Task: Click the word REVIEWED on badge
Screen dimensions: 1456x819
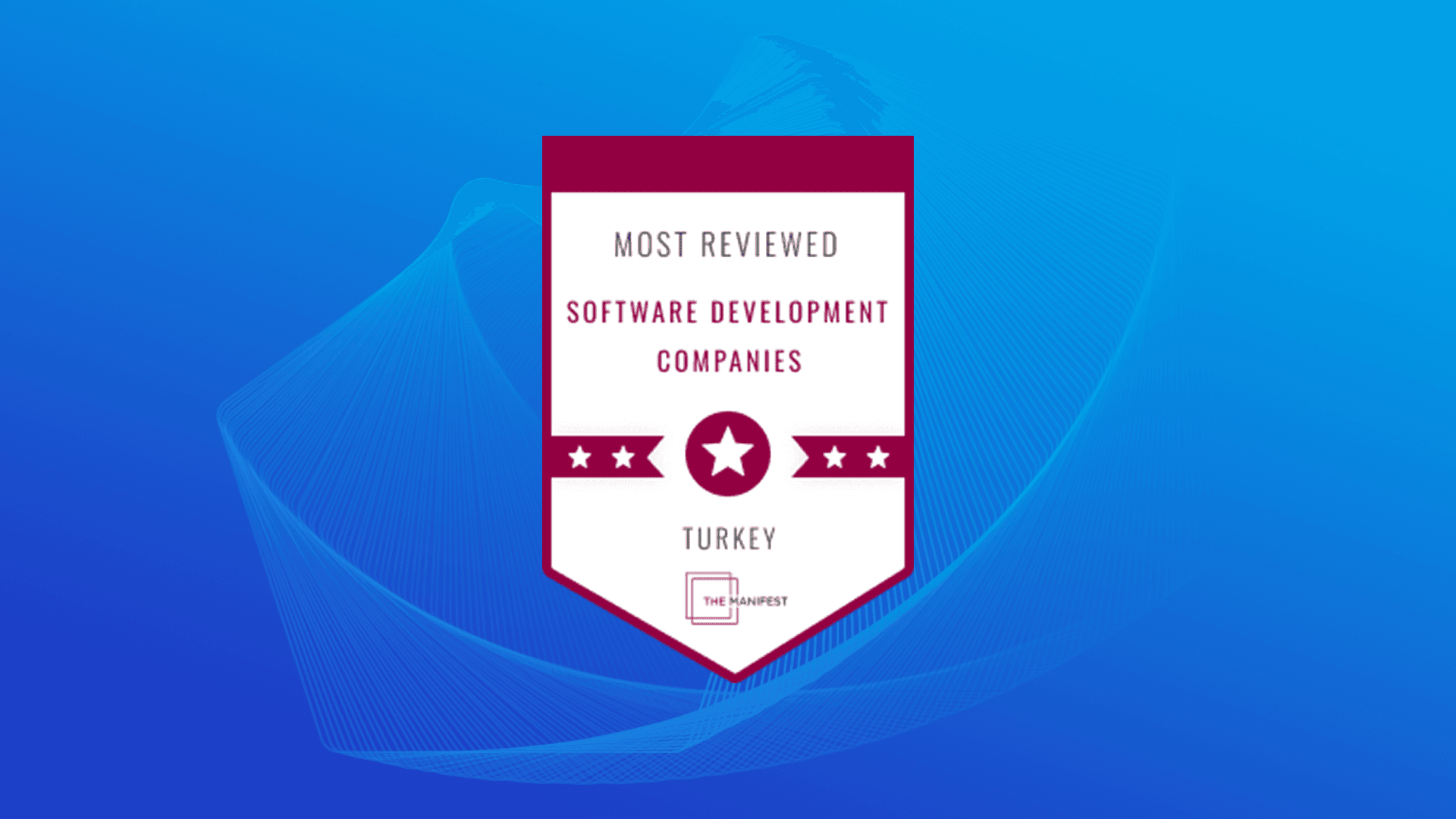Action: (x=769, y=246)
